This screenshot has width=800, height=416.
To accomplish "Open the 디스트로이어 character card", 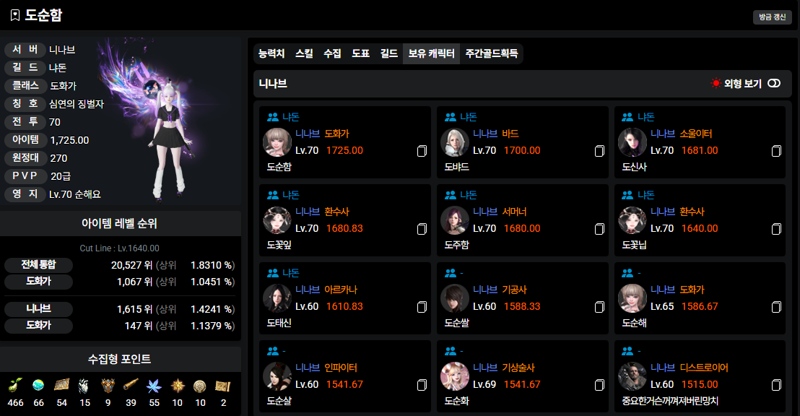I will point(699,376).
